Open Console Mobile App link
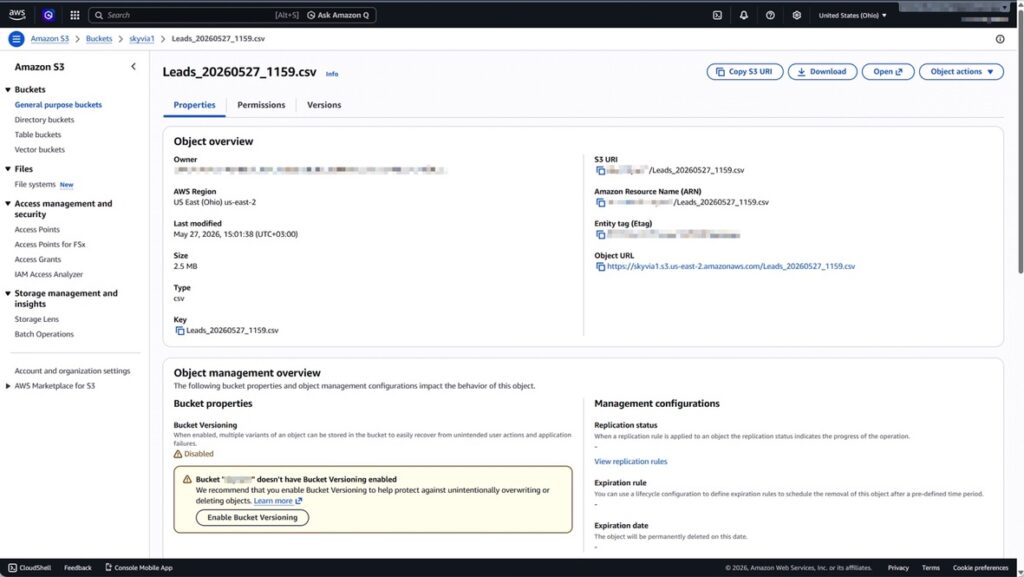Viewport: 1024px width, 577px height. (x=138, y=568)
